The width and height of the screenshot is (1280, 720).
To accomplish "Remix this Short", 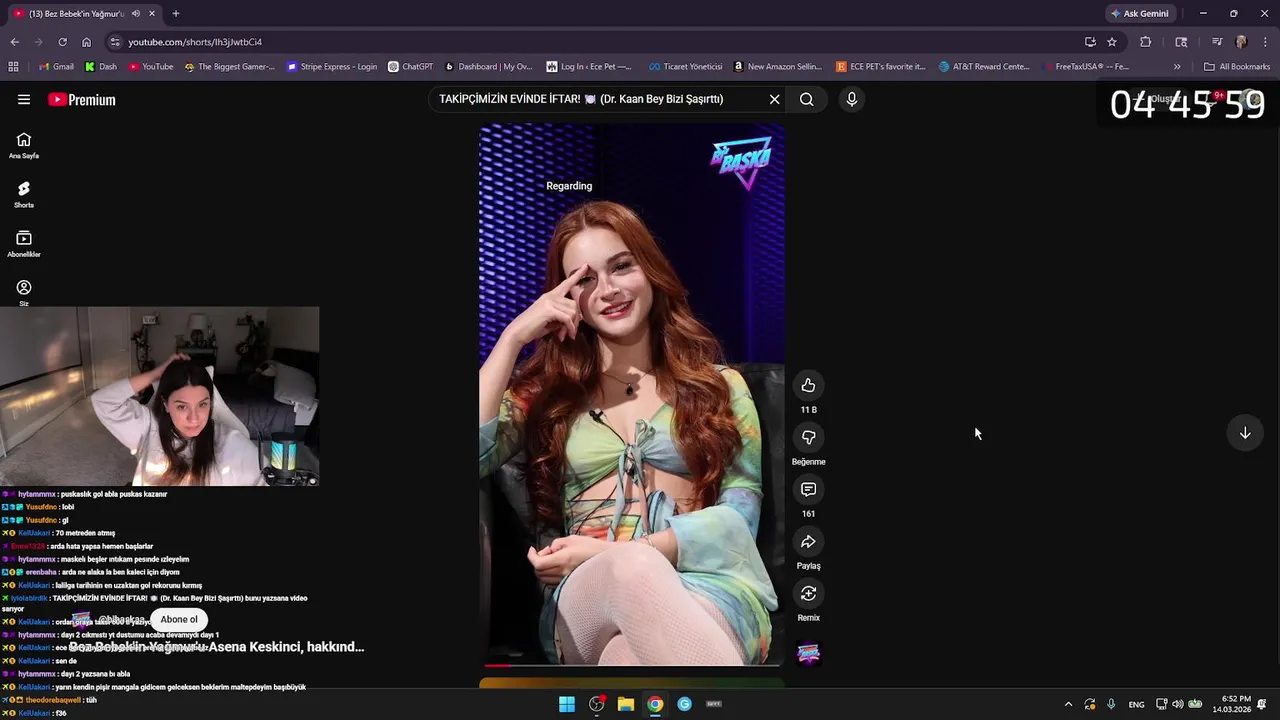I will pos(808,593).
